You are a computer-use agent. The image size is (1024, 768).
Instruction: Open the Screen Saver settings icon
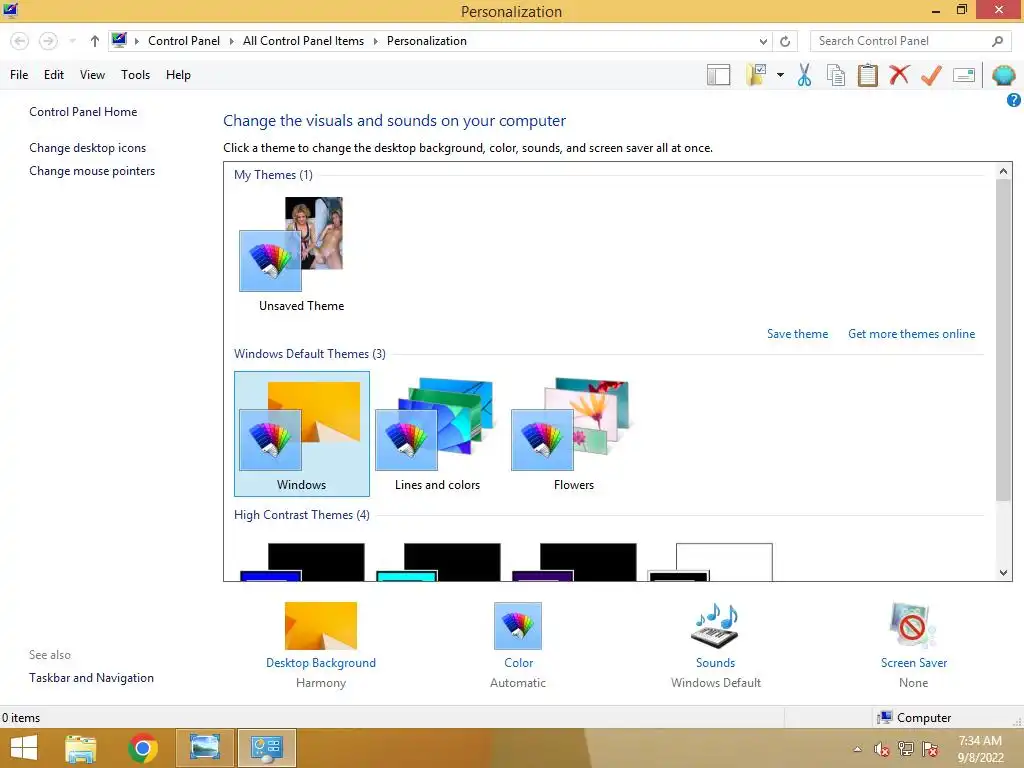click(x=913, y=626)
